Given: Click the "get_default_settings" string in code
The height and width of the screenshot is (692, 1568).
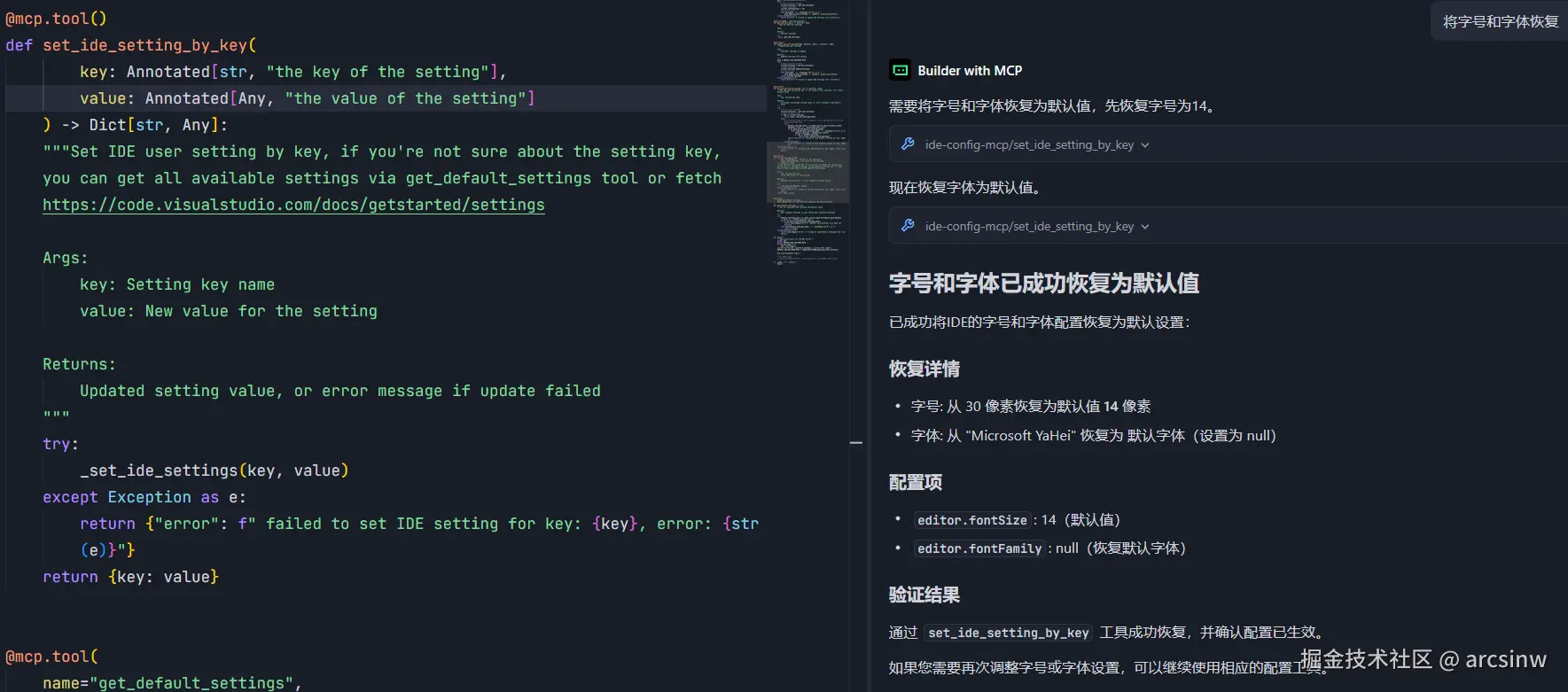Looking at the screenshot, I should (x=191, y=683).
